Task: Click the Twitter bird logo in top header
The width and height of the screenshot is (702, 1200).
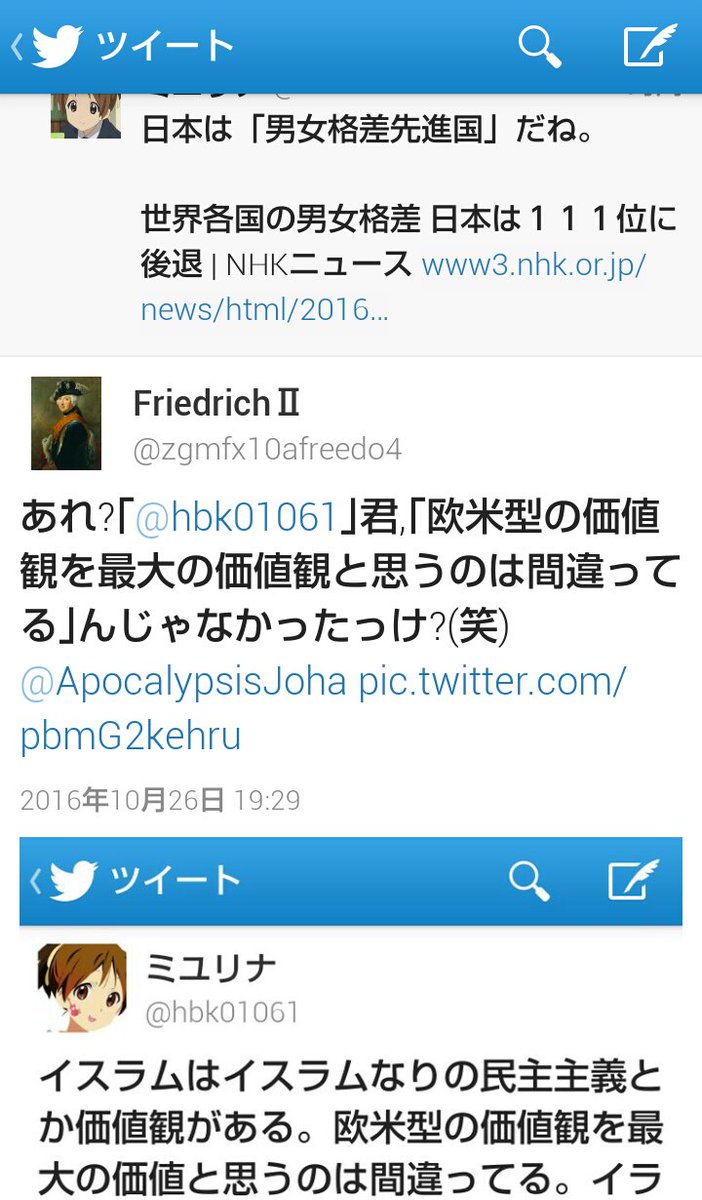Action: point(56,46)
